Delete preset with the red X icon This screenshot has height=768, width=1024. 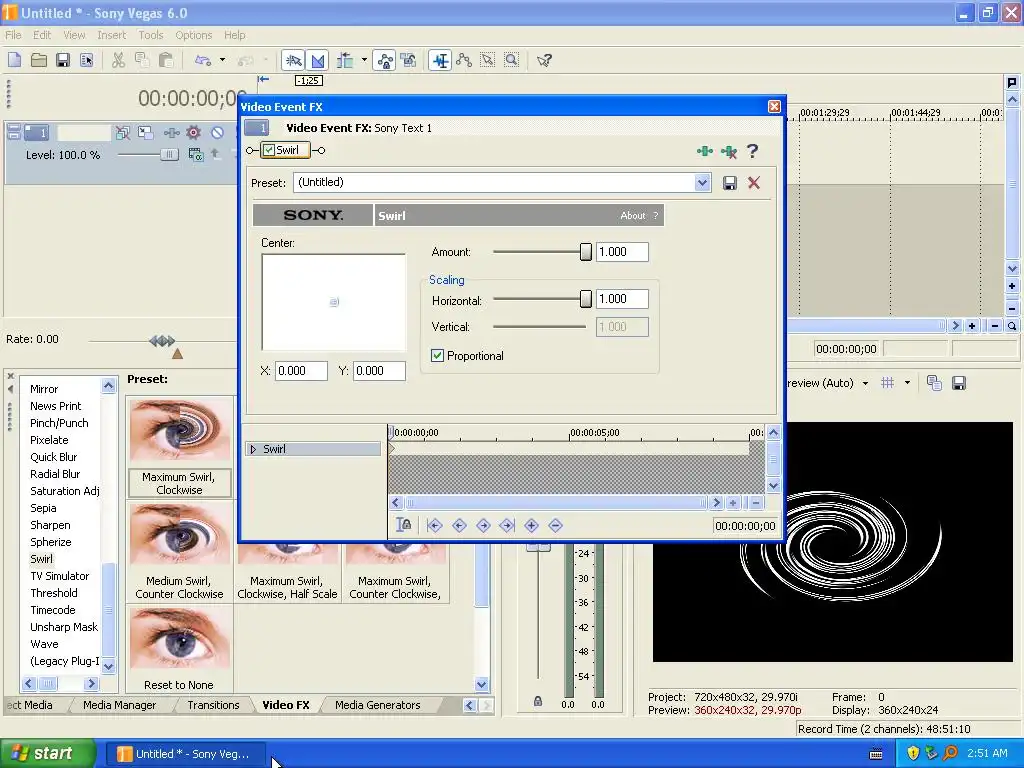coord(754,183)
